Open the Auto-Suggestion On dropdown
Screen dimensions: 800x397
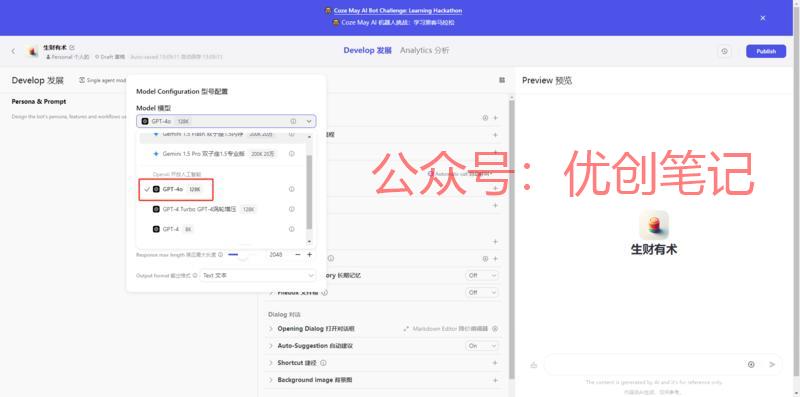coord(482,346)
